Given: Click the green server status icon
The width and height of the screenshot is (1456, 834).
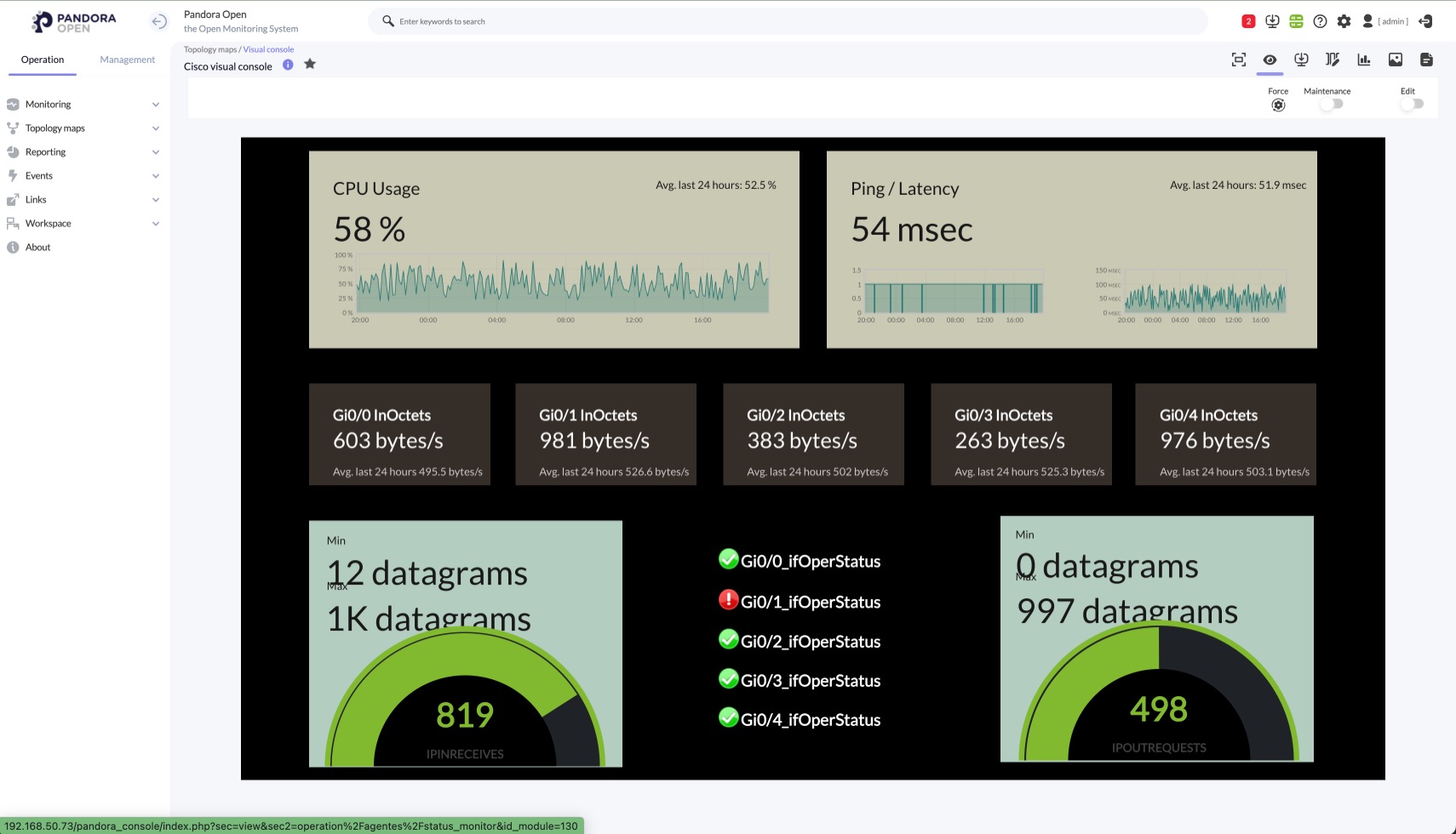Looking at the screenshot, I should 1296,21.
